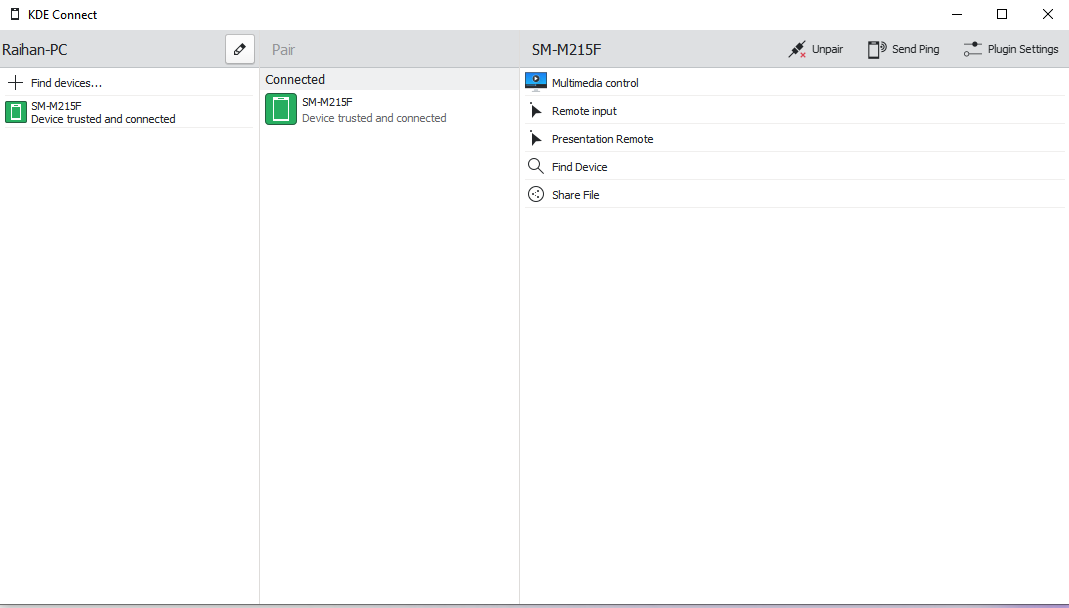1069x608 pixels.
Task: Click the SM-M215F page title heading
Action: click(567, 50)
